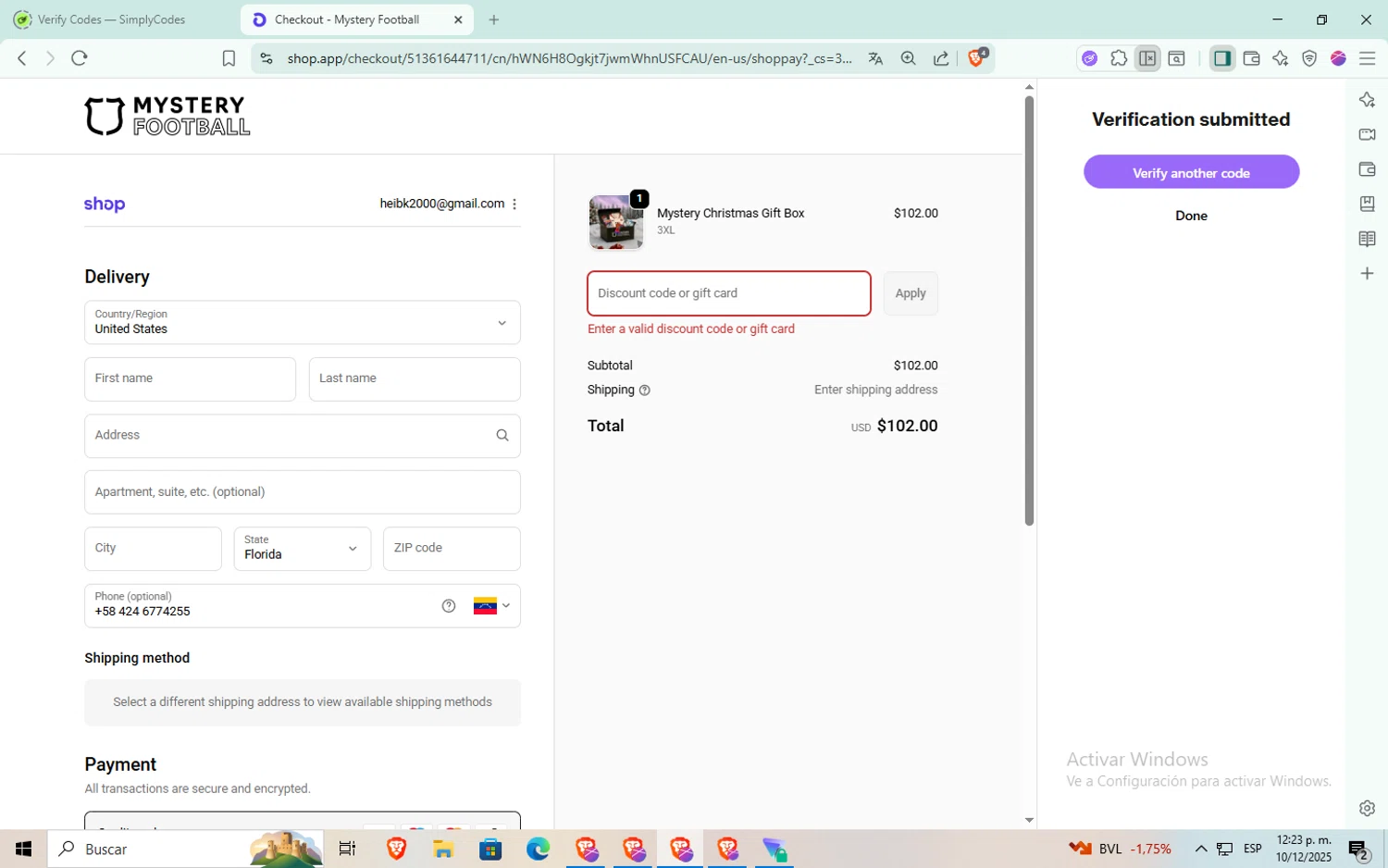Click Done in verification panel

click(1191, 216)
